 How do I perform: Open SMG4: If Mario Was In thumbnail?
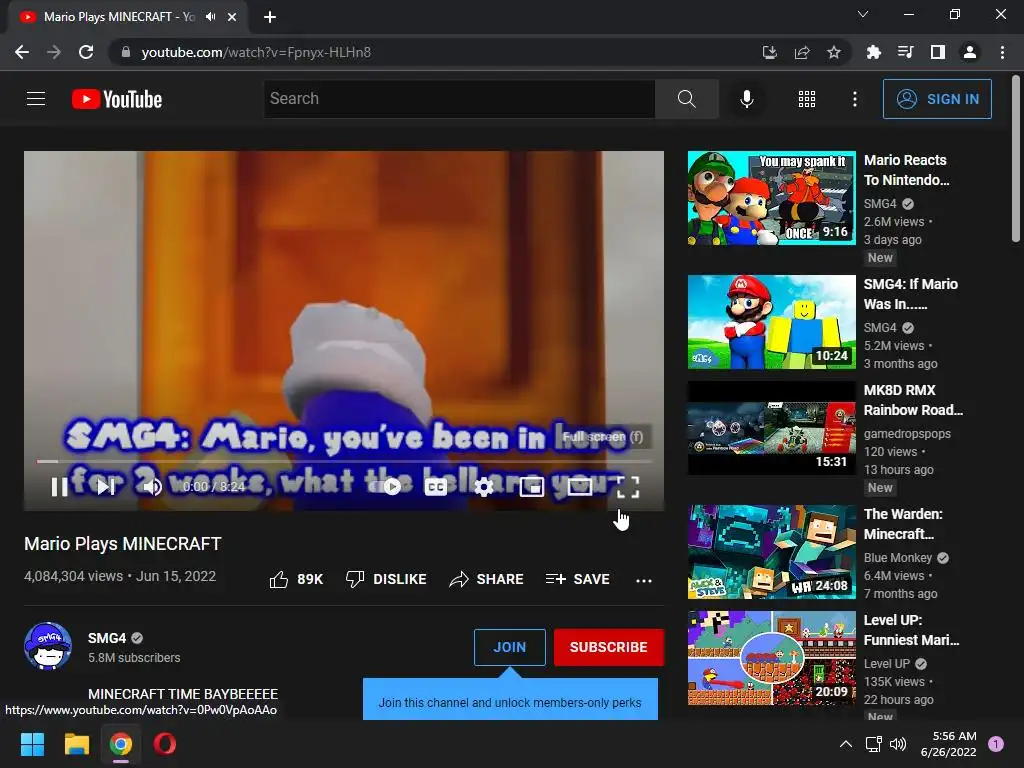(771, 322)
